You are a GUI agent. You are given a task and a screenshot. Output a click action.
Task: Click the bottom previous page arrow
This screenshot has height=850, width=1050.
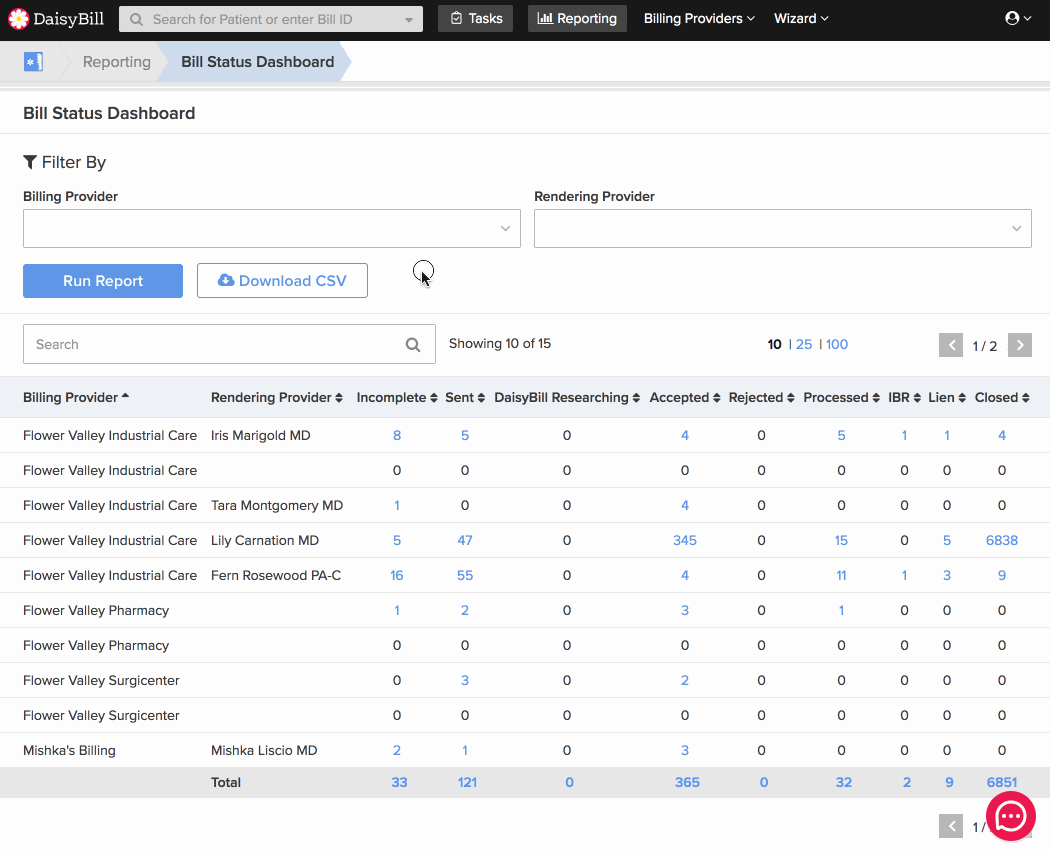(x=951, y=827)
